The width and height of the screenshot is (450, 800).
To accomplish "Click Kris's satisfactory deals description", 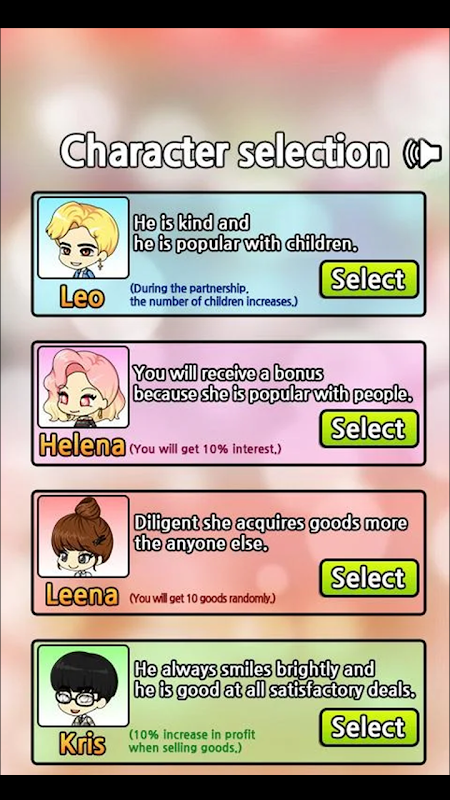I will pos(274,679).
